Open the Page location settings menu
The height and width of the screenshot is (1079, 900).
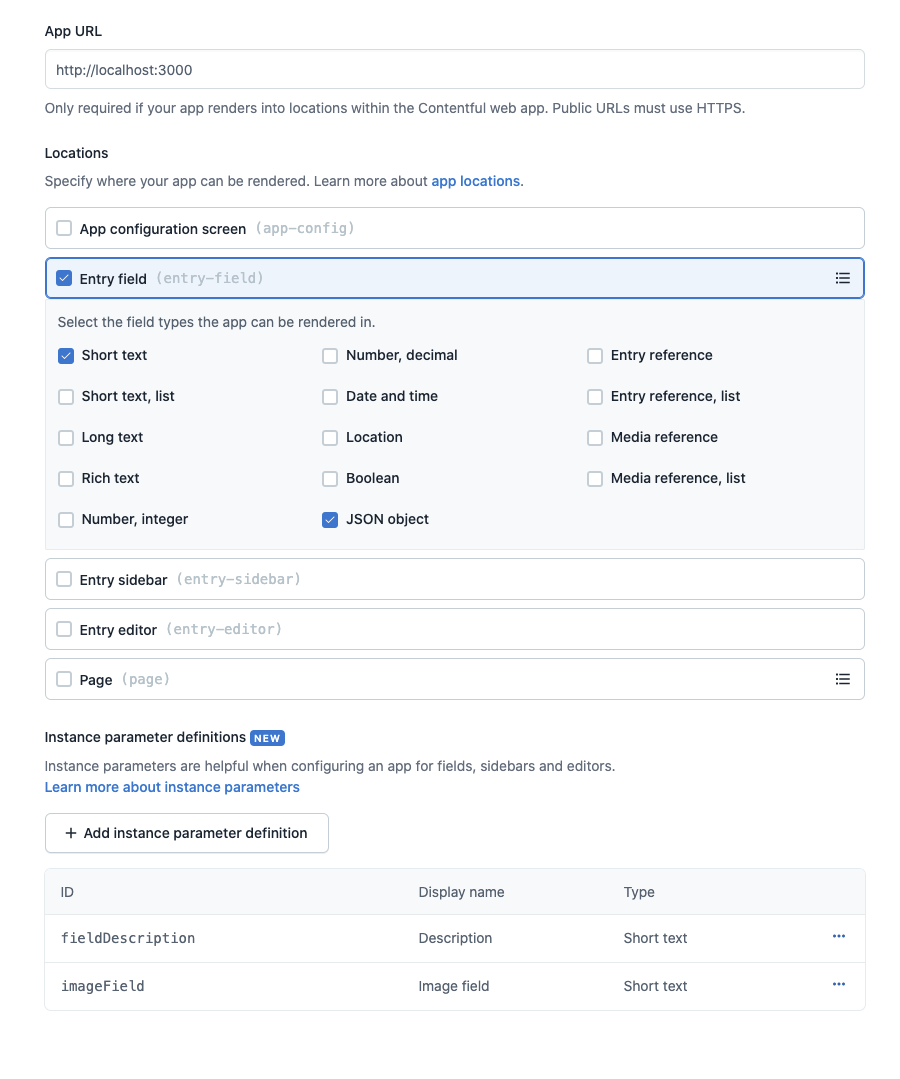843,679
